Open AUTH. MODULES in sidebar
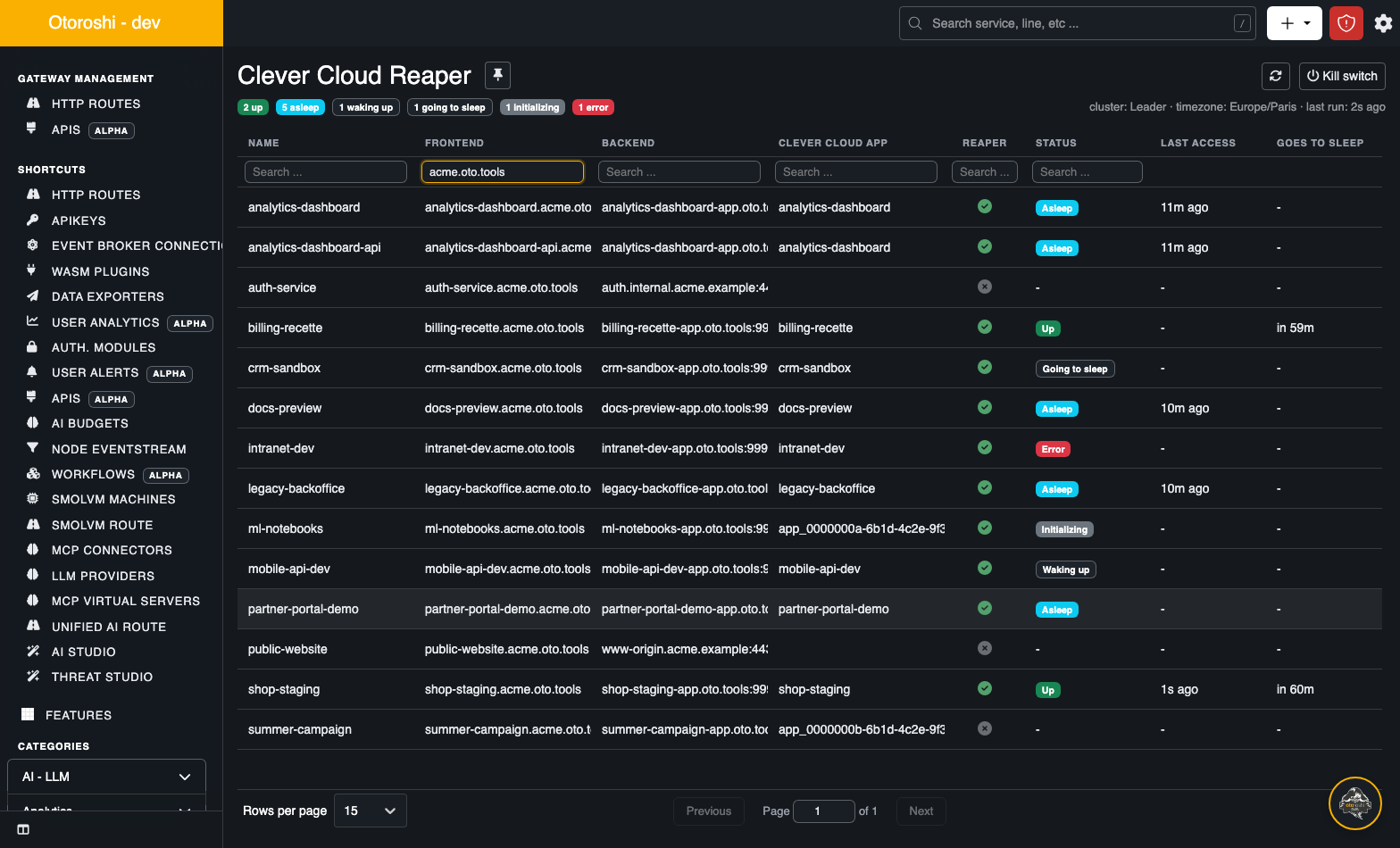The width and height of the screenshot is (1400, 848). (104, 347)
